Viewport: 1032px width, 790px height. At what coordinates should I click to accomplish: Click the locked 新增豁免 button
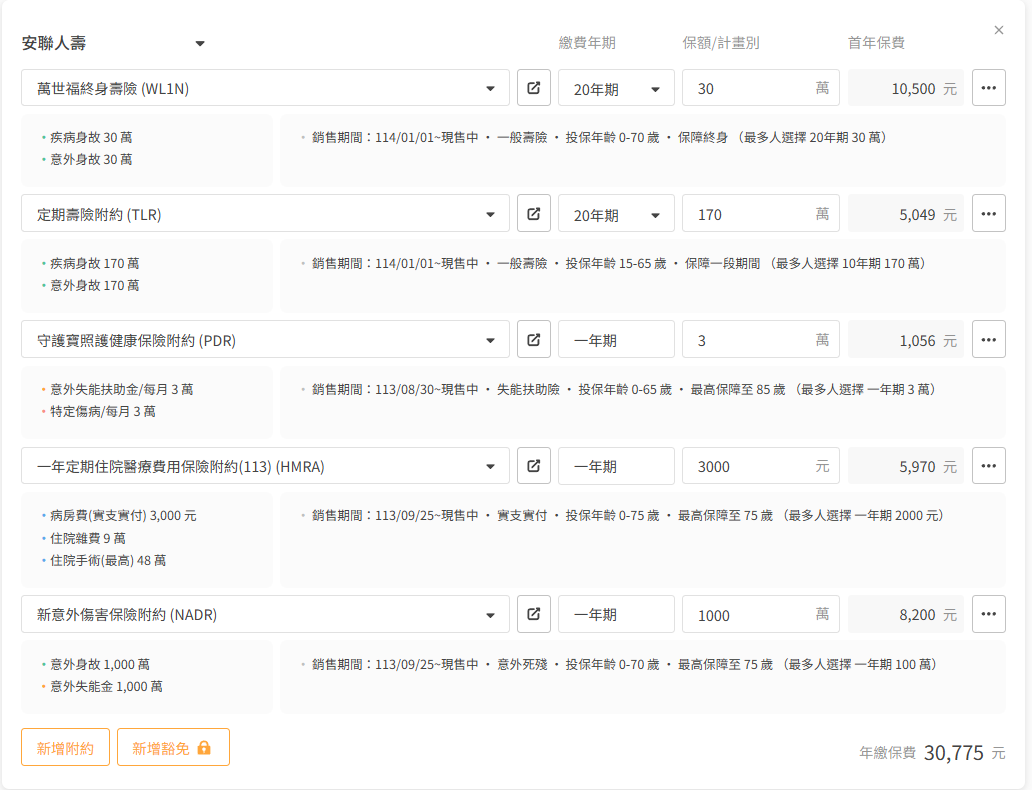(x=173, y=747)
